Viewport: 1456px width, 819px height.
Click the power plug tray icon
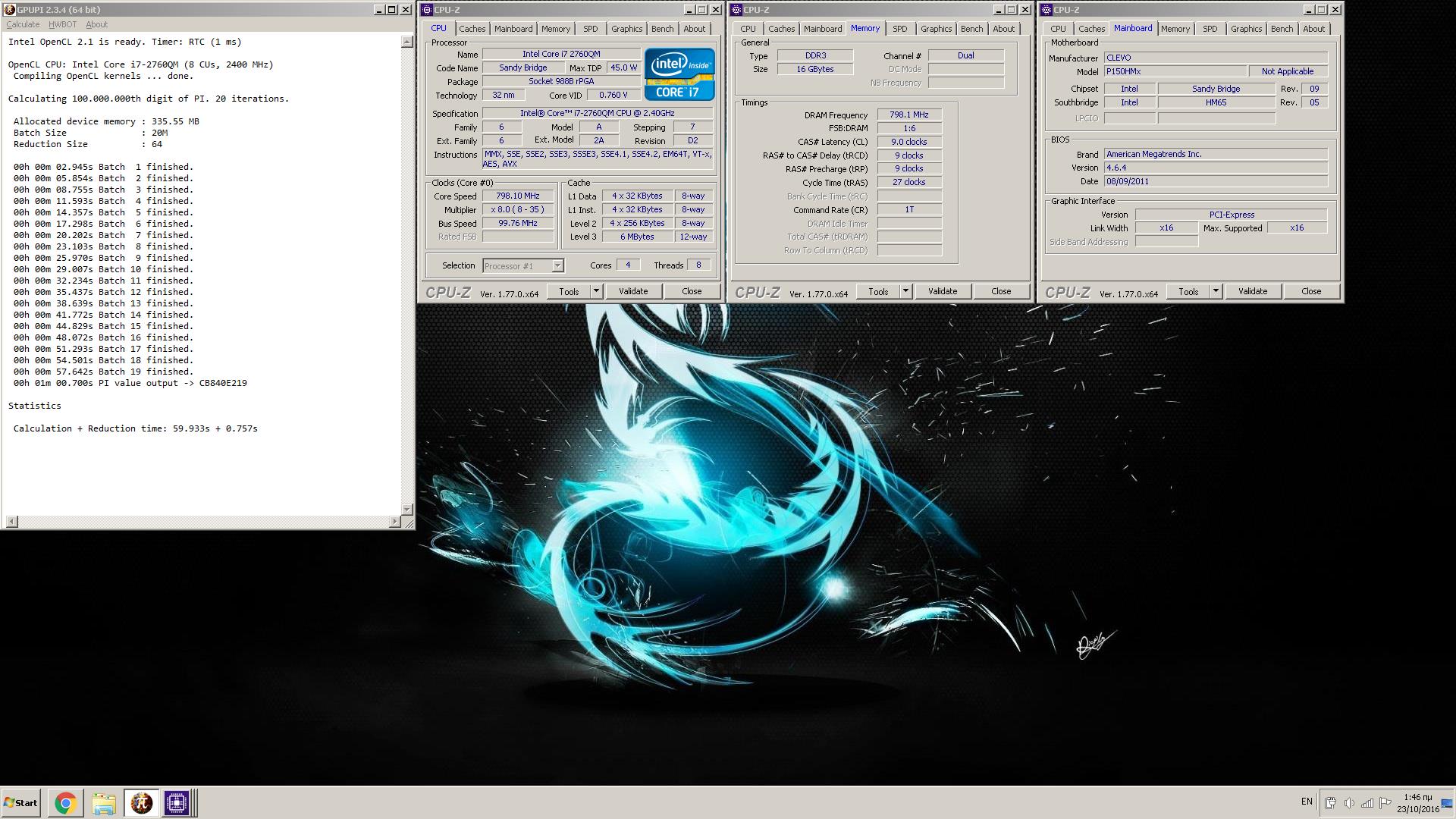tap(1330, 802)
